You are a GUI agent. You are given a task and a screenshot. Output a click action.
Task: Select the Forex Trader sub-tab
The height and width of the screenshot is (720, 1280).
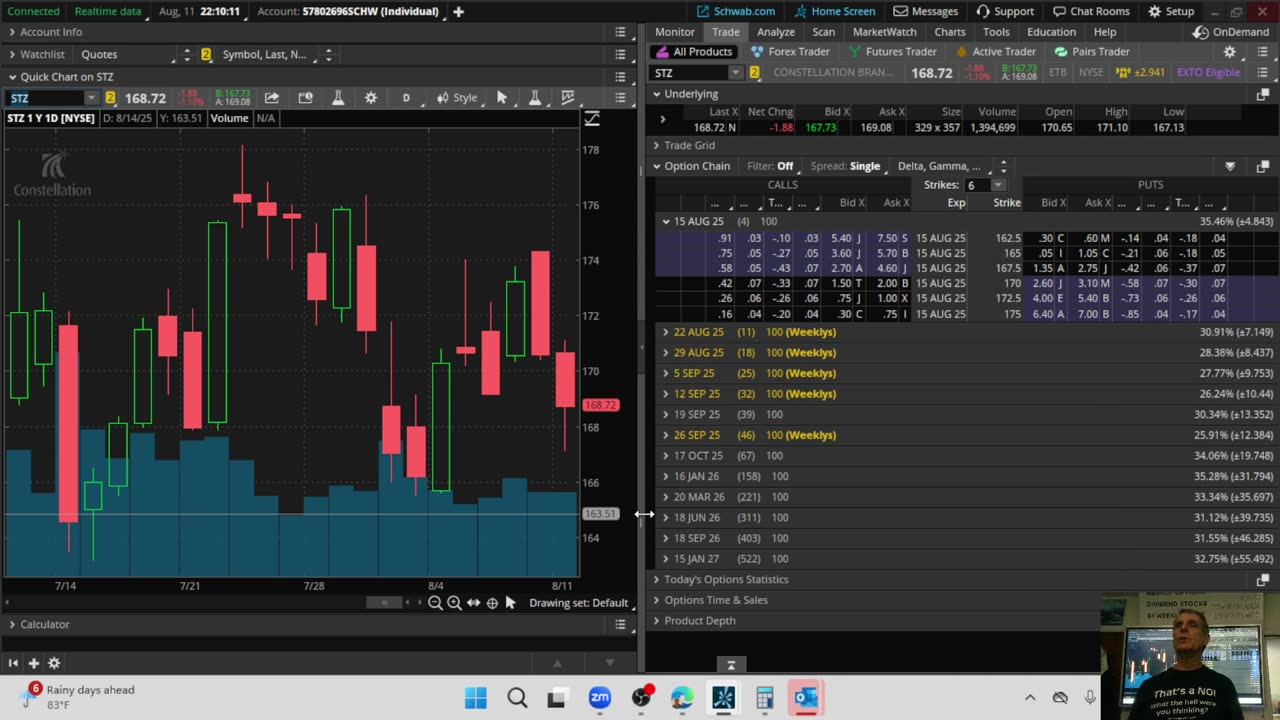tap(790, 52)
